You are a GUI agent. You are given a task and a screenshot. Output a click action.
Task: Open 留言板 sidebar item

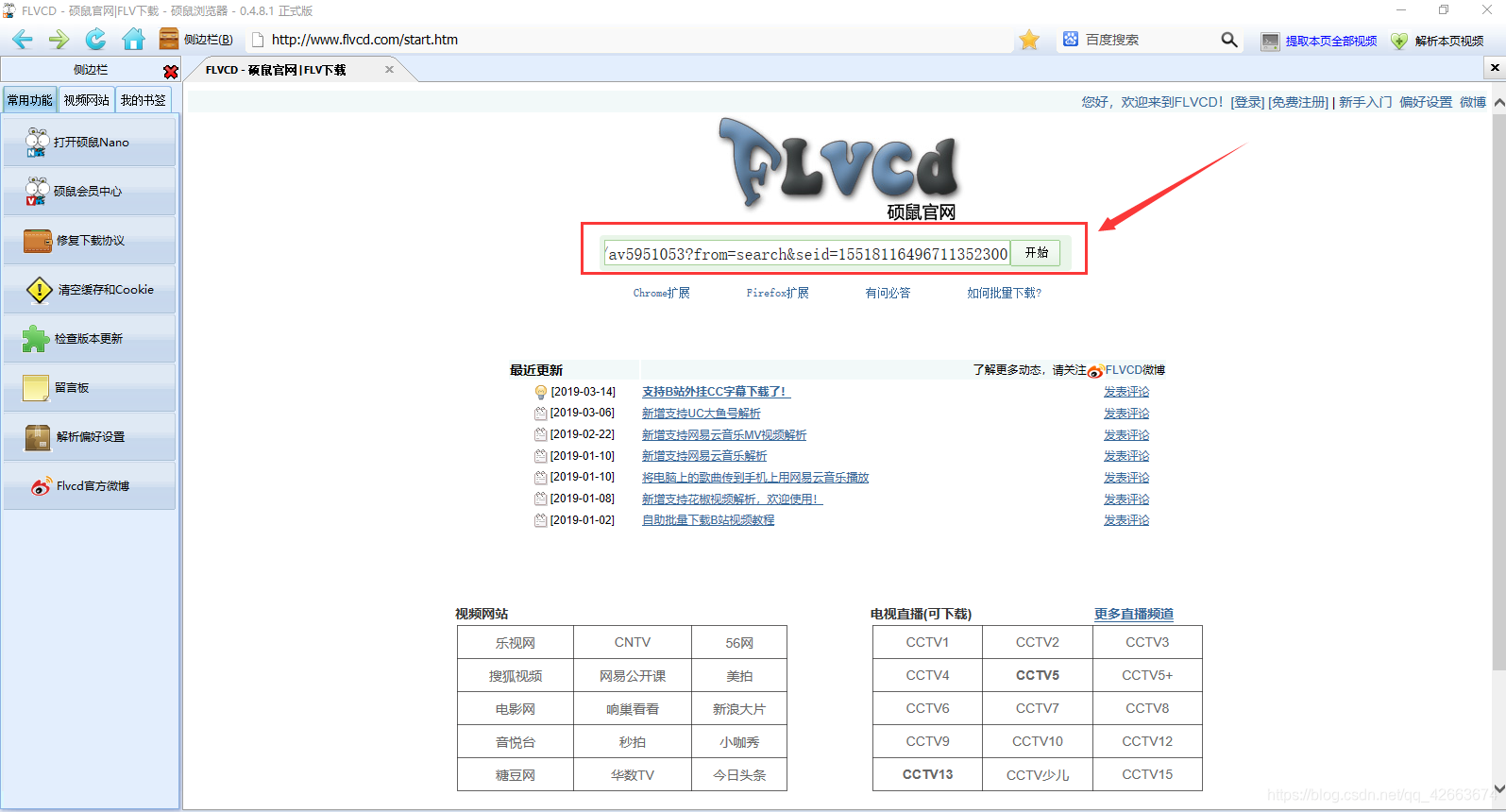pos(90,388)
